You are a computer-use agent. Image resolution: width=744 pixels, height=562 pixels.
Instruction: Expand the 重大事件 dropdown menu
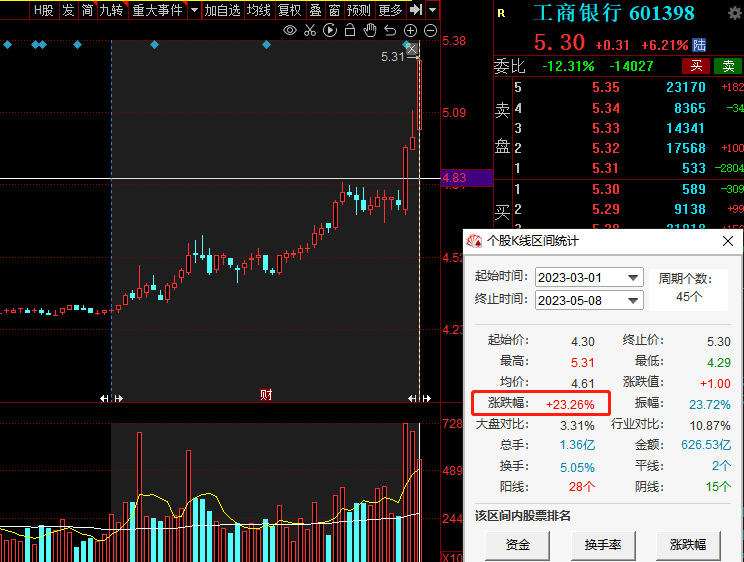click(x=157, y=10)
